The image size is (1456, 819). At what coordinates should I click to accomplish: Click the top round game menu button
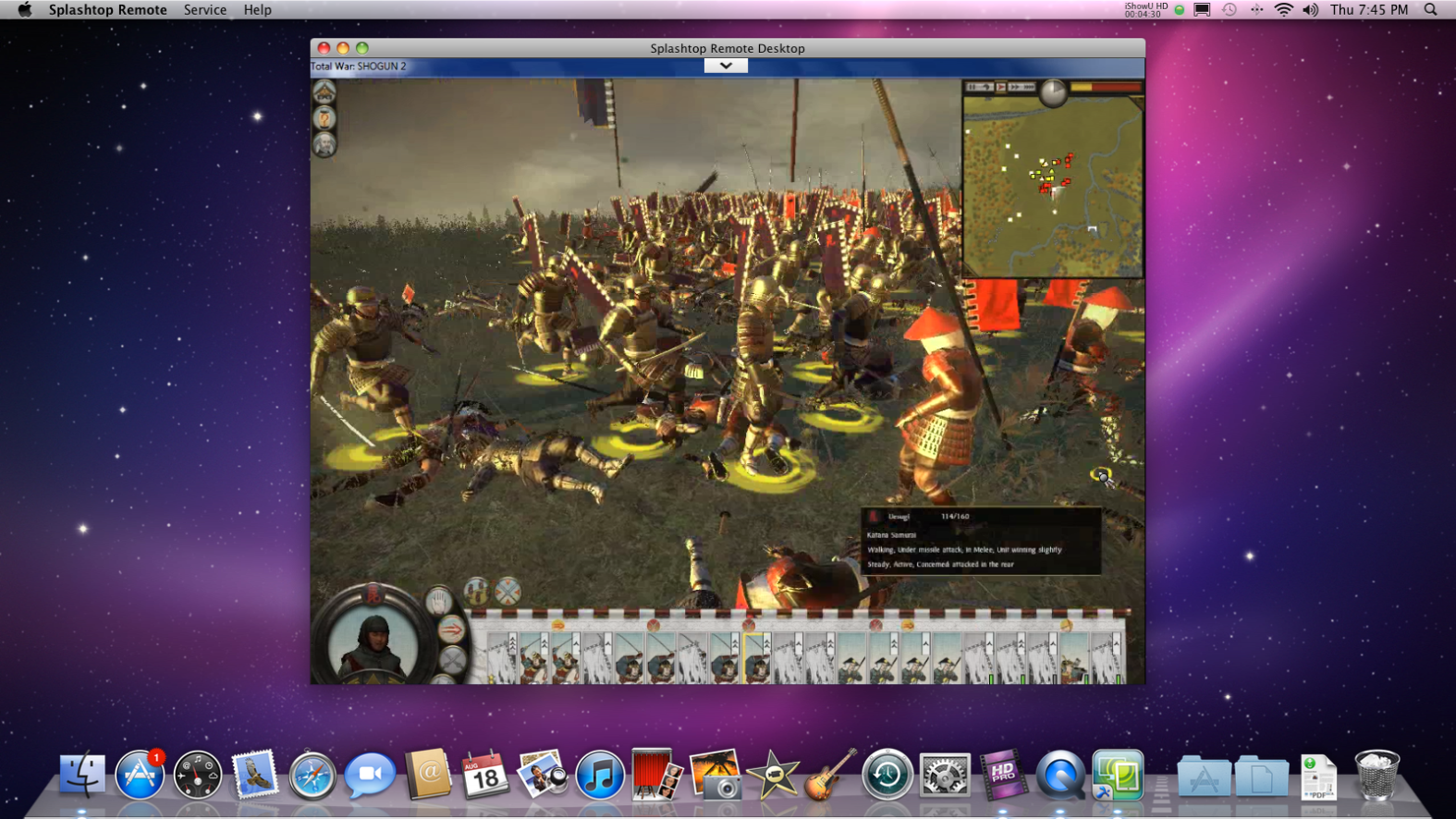click(x=324, y=92)
